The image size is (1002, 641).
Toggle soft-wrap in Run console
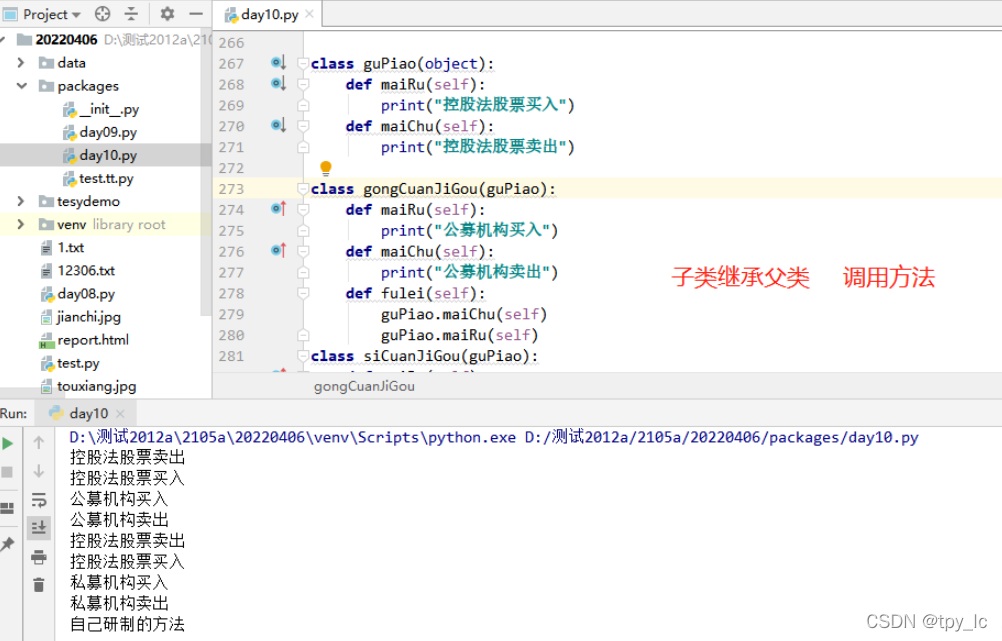(x=38, y=500)
